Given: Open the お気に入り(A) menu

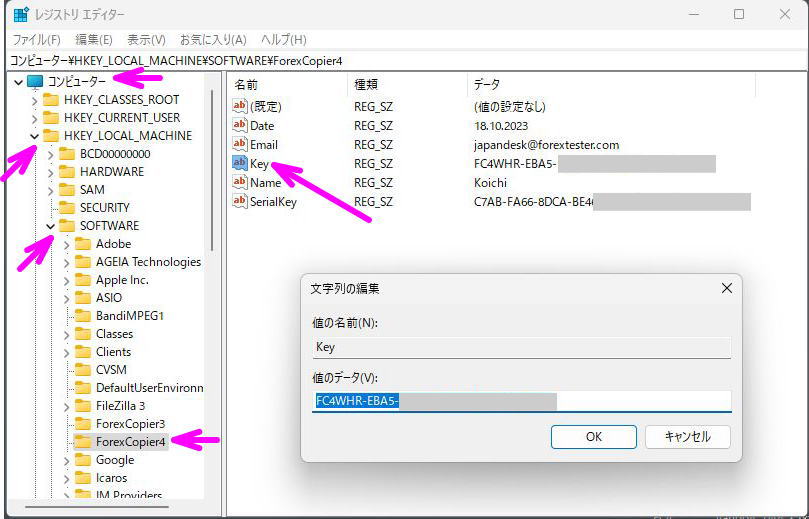Looking at the screenshot, I should coord(213,39).
